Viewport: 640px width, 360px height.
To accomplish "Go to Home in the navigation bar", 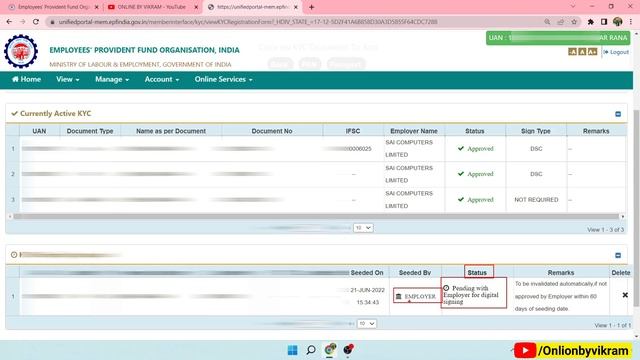I will click(27, 79).
